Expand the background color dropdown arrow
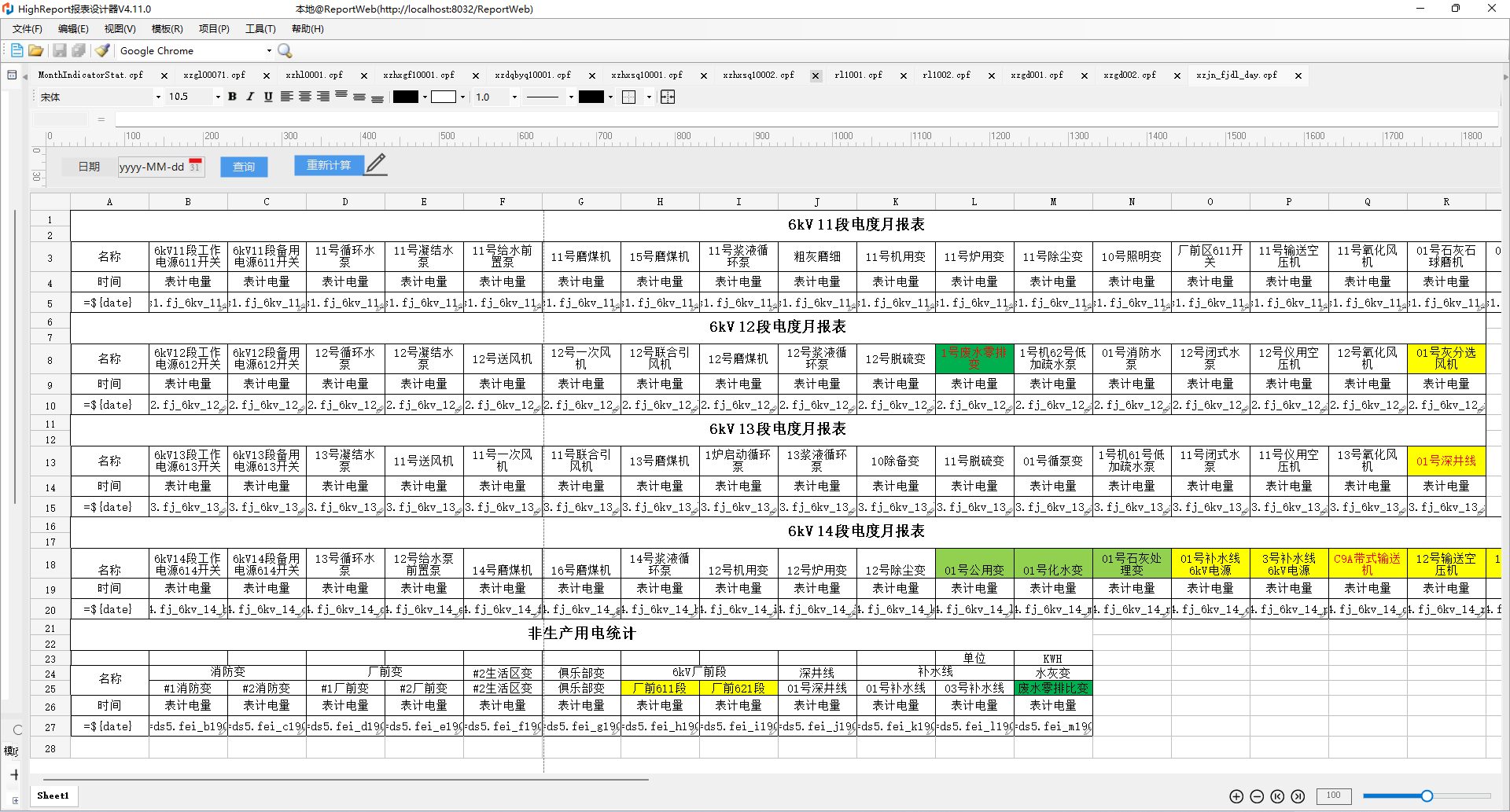 [x=462, y=97]
